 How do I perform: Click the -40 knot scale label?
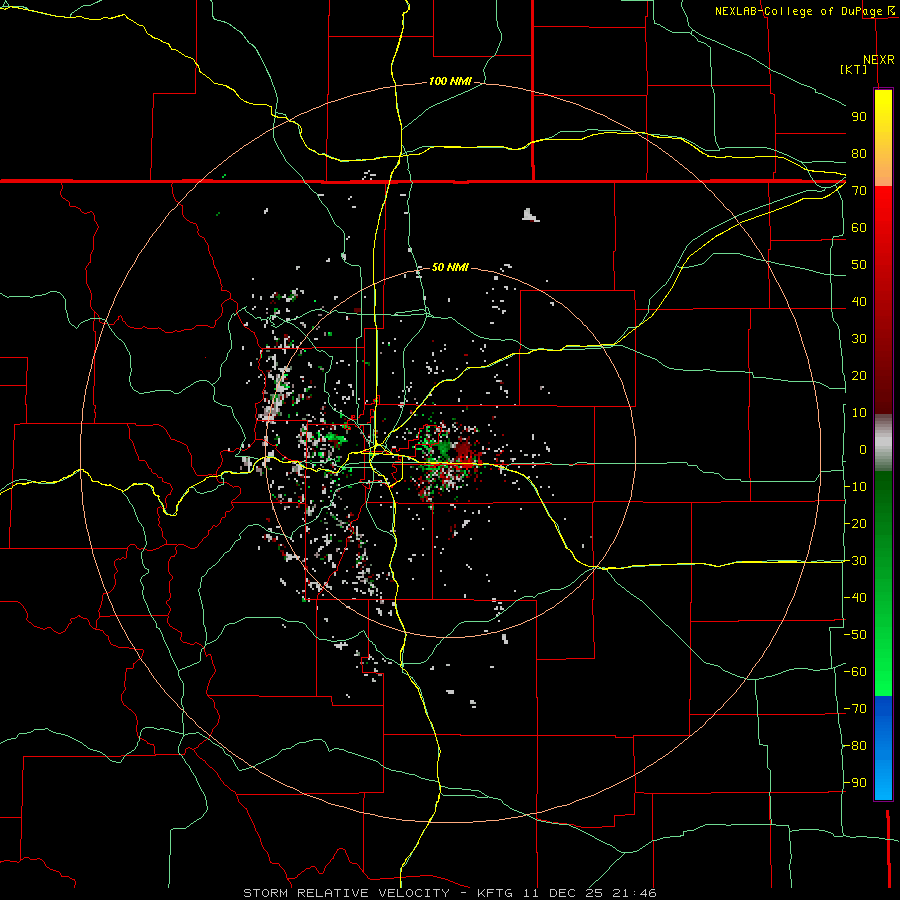click(855, 598)
